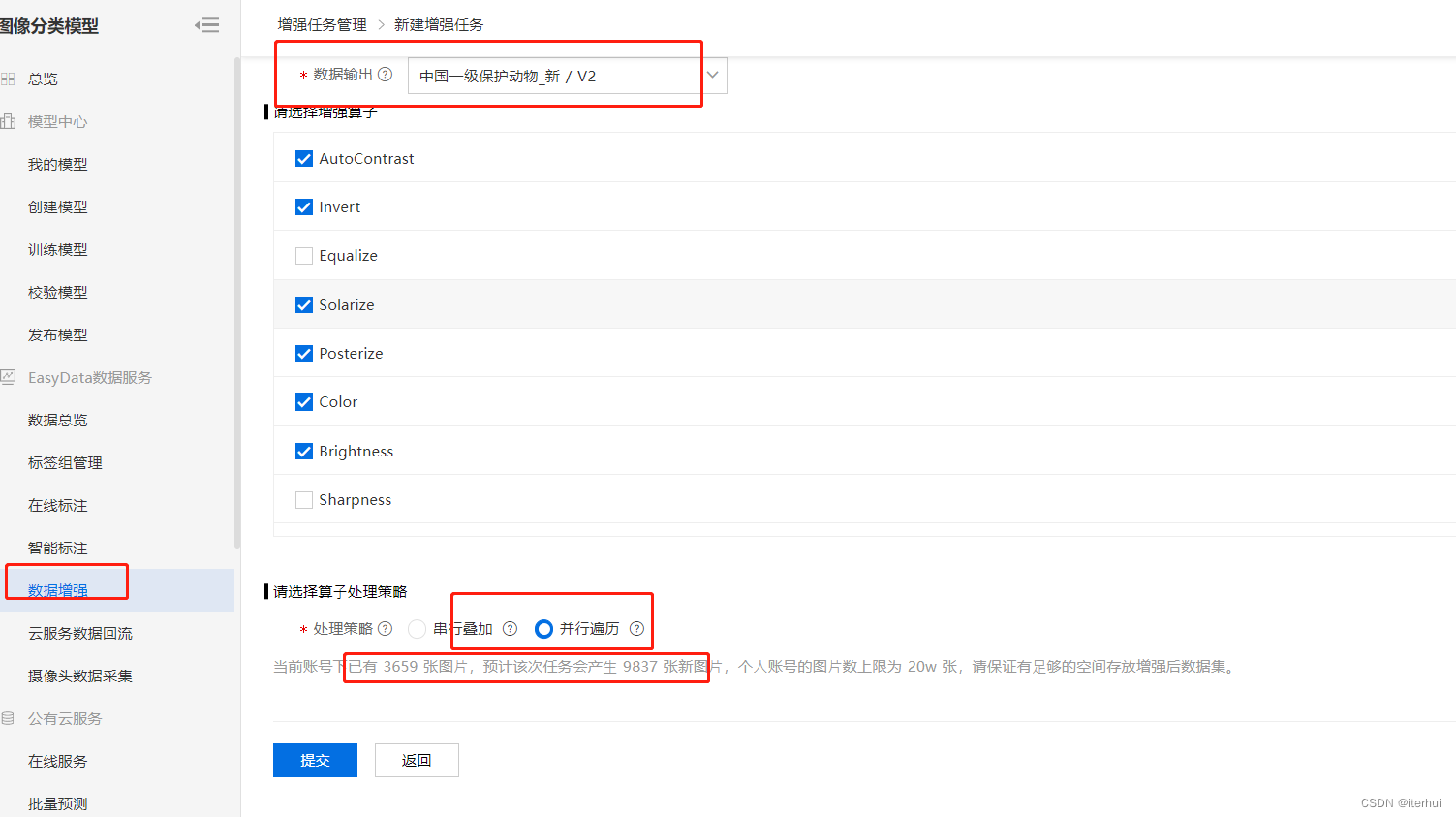Open 训练模型 page
The image size is (1456, 817).
click(58, 249)
